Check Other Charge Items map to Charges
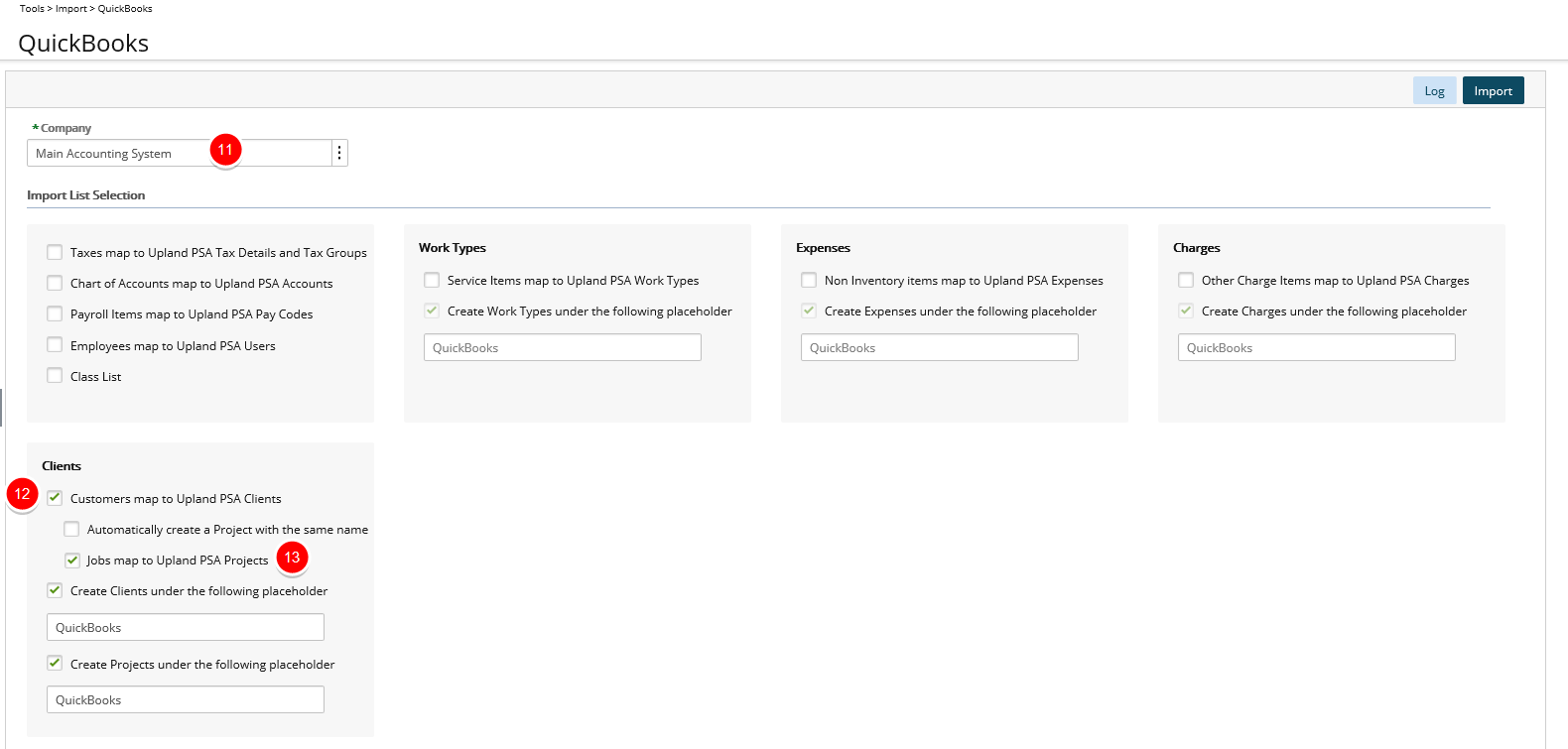 coord(1186,281)
